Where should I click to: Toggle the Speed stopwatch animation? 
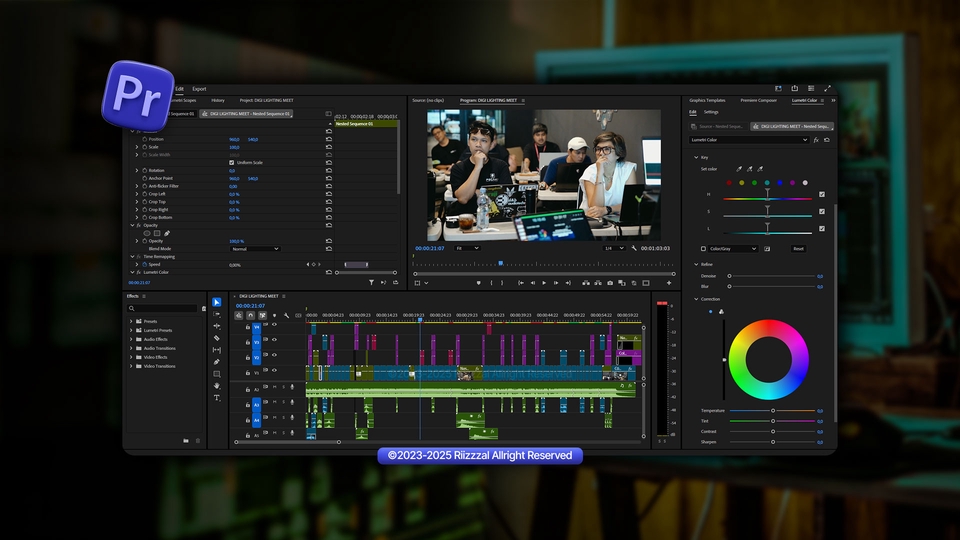click(x=145, y=264)
